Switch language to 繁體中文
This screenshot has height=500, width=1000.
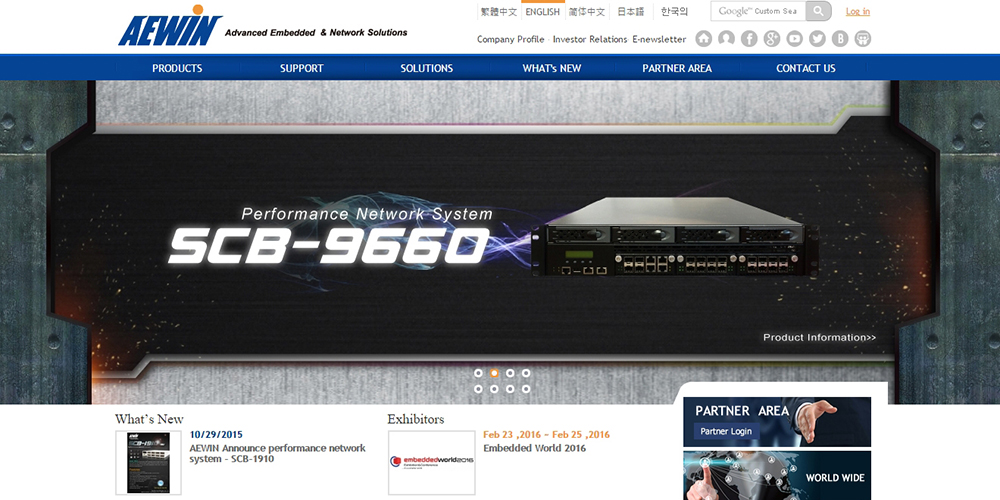(x=499, y=11)
